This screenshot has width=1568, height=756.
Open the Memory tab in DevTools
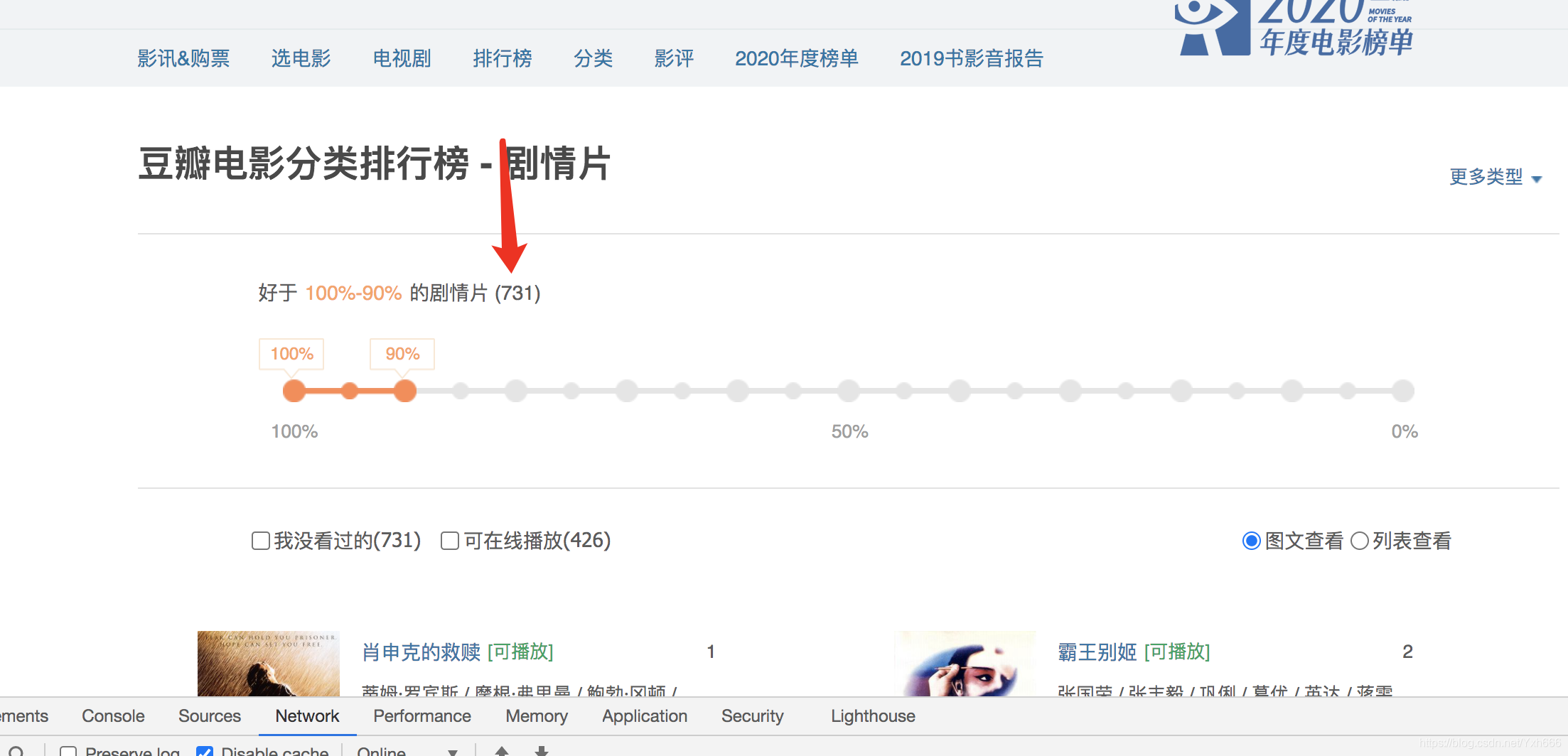[537, 716]
